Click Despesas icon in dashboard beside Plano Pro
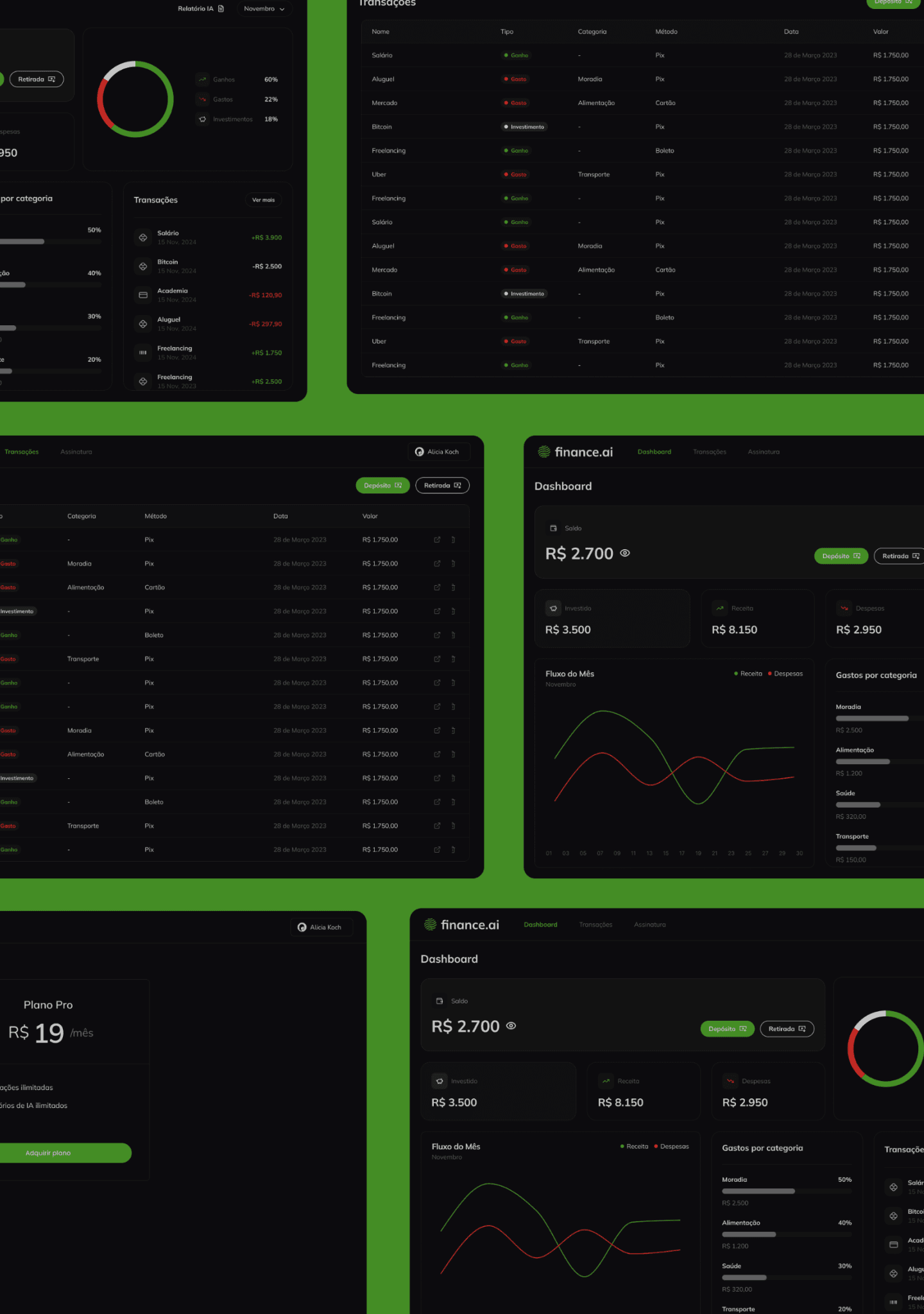The width and height of the screenshot is (924, 1314). (731, 1081)
